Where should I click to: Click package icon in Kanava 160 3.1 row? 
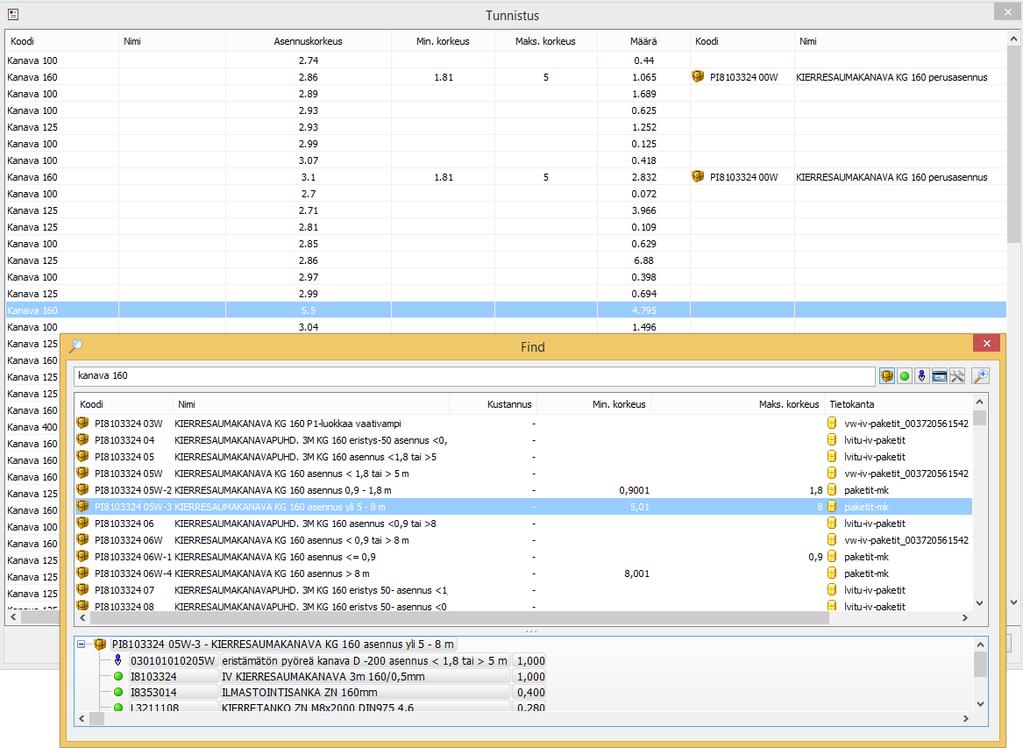click(x=698, y=176)
